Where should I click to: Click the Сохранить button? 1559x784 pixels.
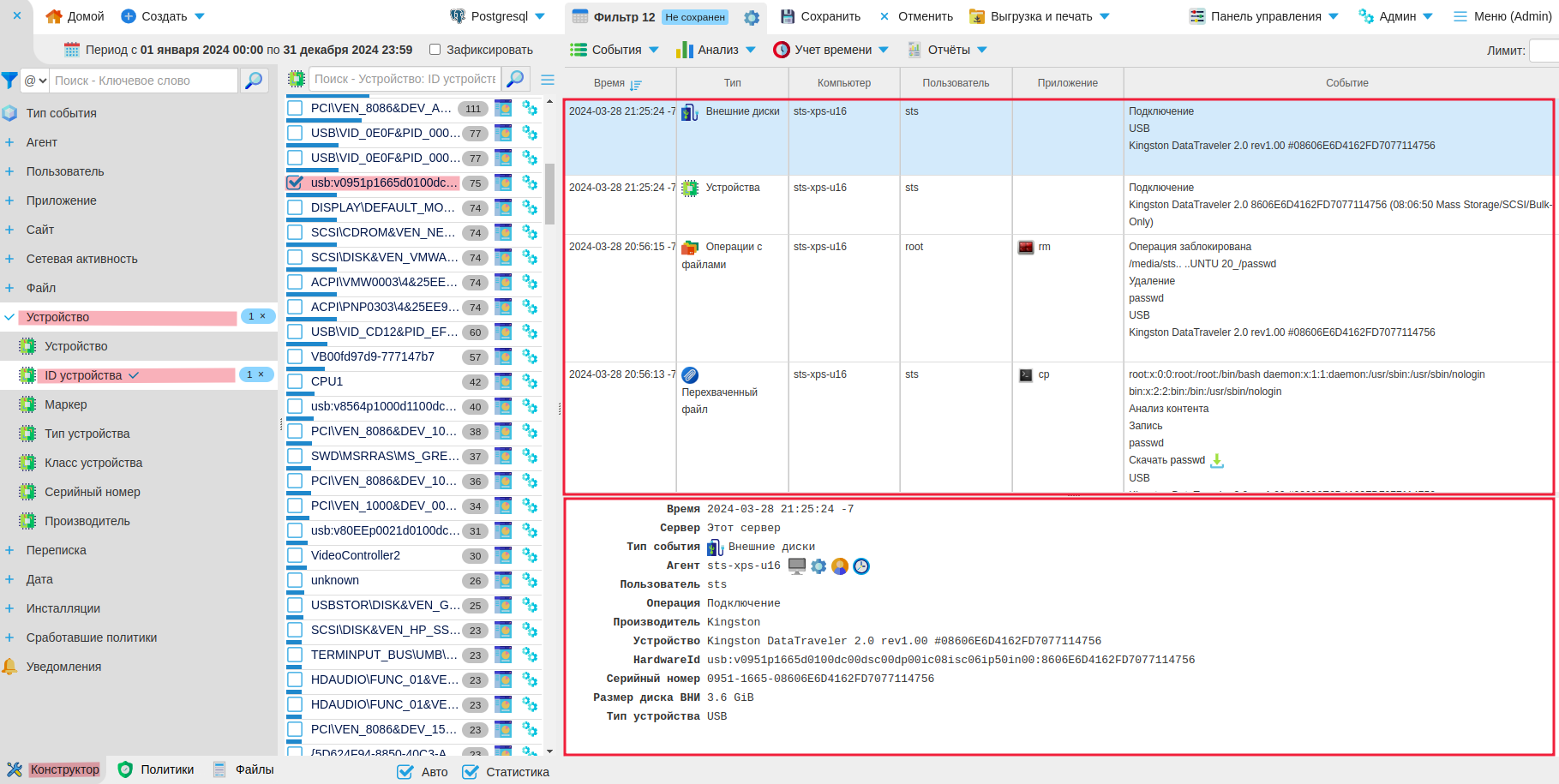pyautogui.click(x=820, y=16)
